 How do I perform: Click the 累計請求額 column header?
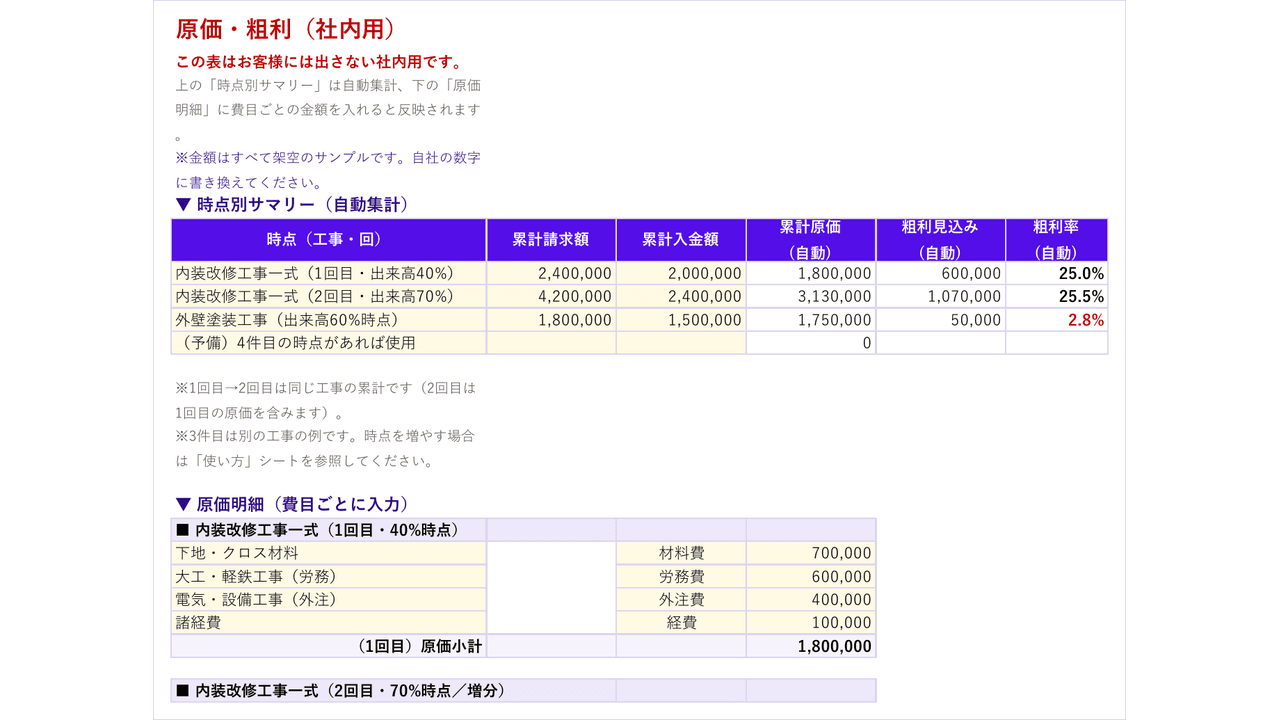point(551,240)
